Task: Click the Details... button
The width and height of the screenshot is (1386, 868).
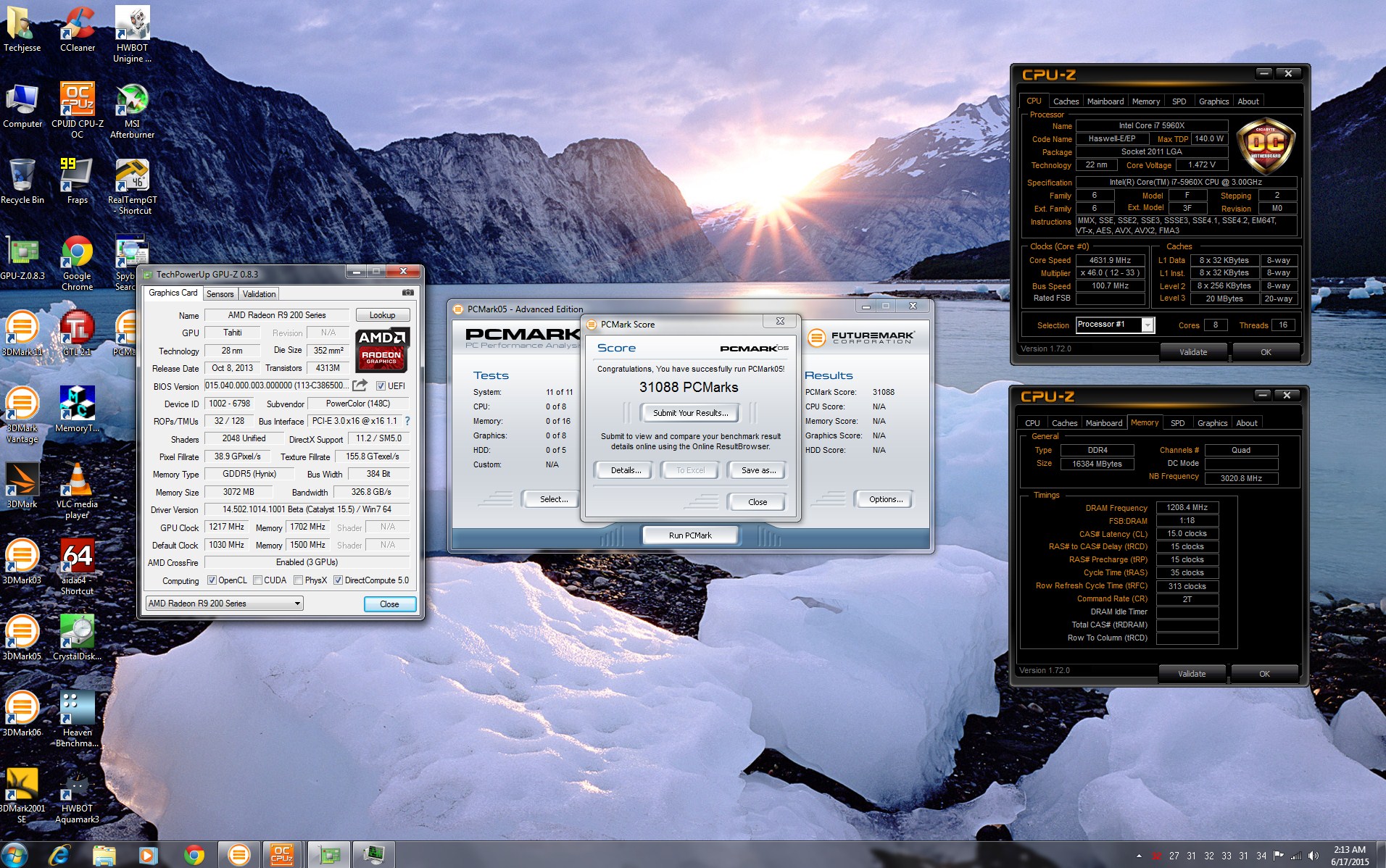Action: [626, 470]
